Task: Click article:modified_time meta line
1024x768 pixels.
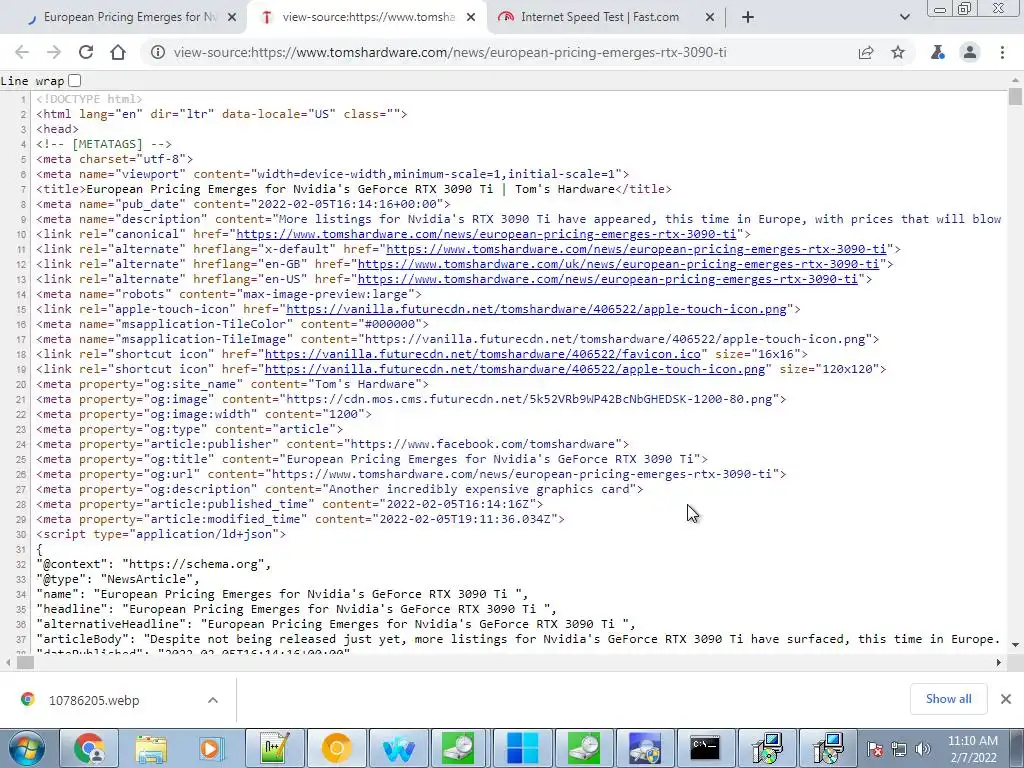Action: [300, 519]
